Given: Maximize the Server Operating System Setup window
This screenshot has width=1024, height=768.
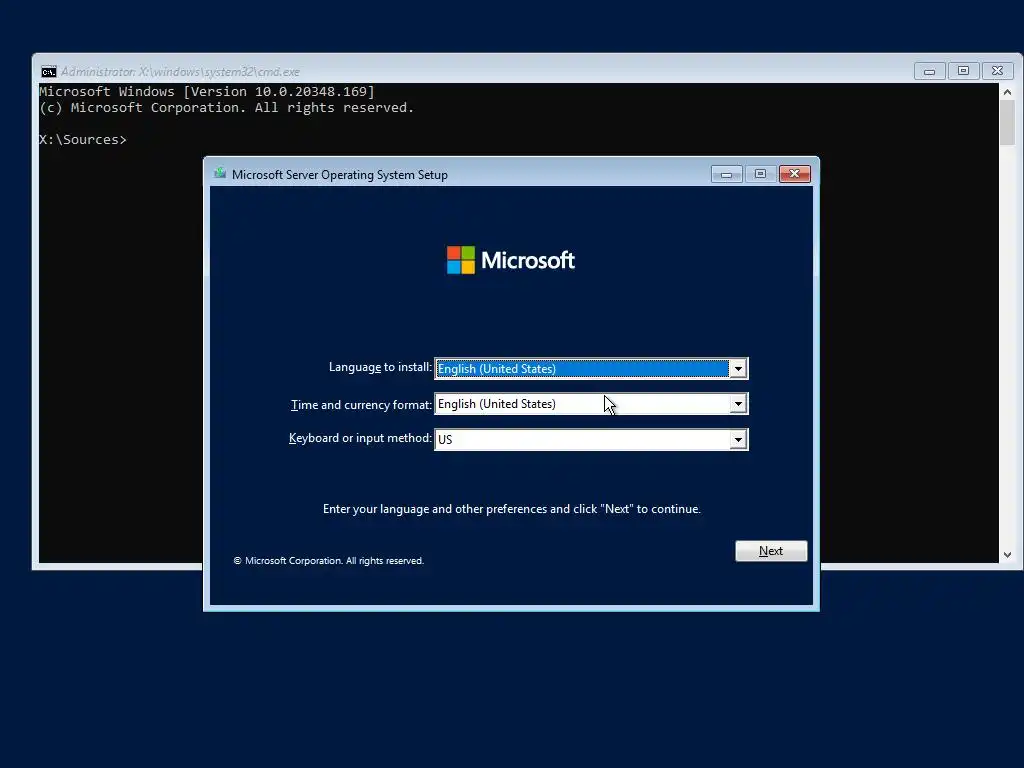Looking at the screenshot, I should (x=760, y=174).
